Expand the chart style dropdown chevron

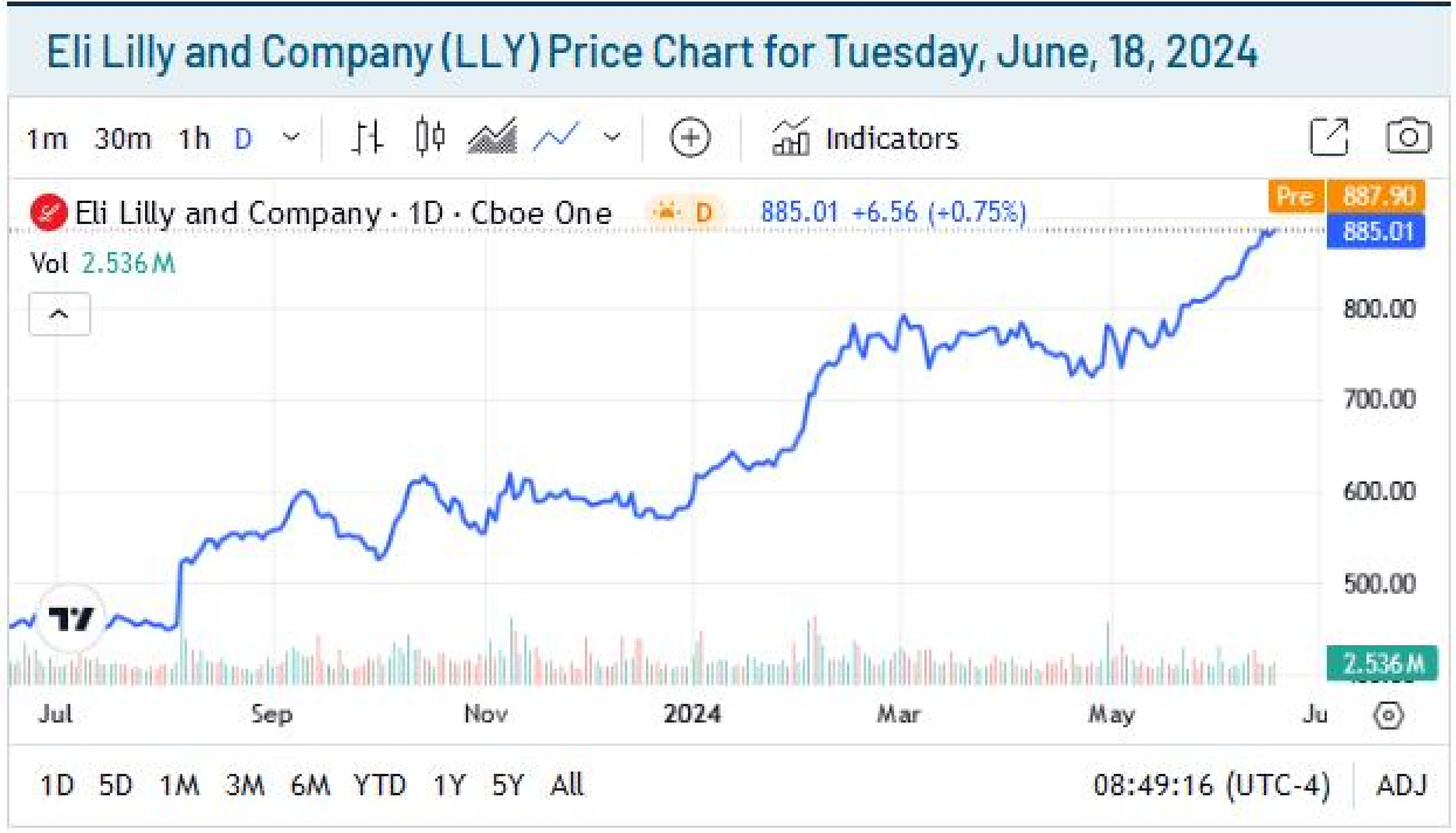(612, 137)
